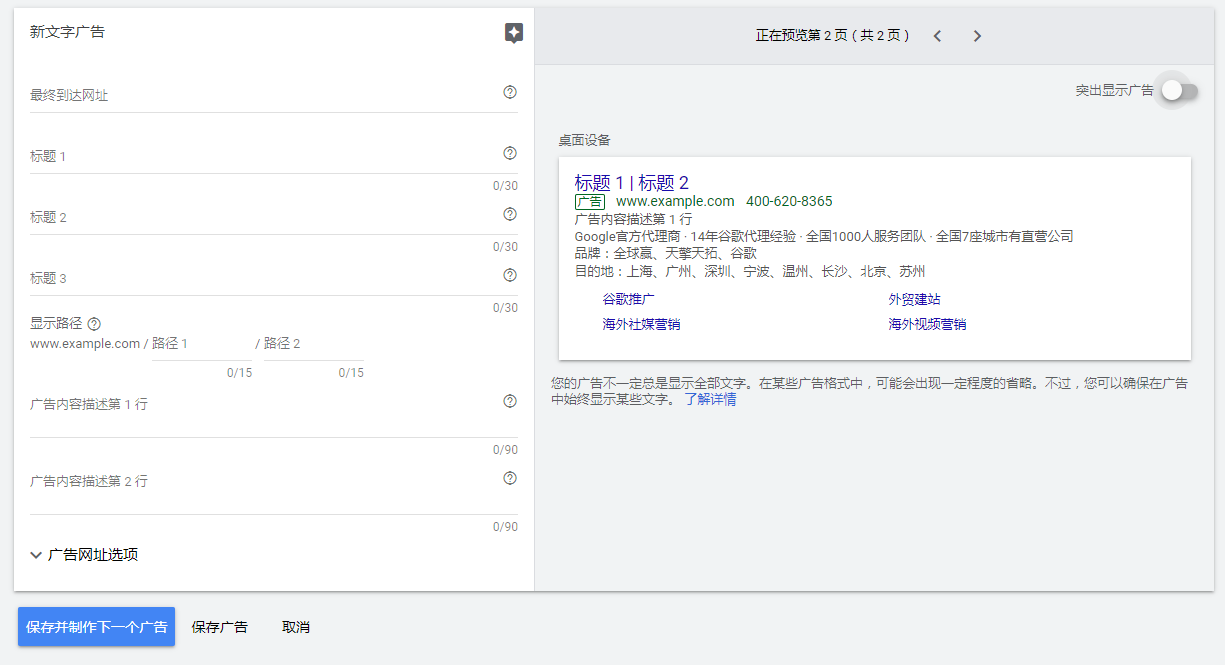Image resolution: width=1225 pixels, height=665 pixels.
Task: Click www.example.com in the ad preview
Action: click(675, 201)
